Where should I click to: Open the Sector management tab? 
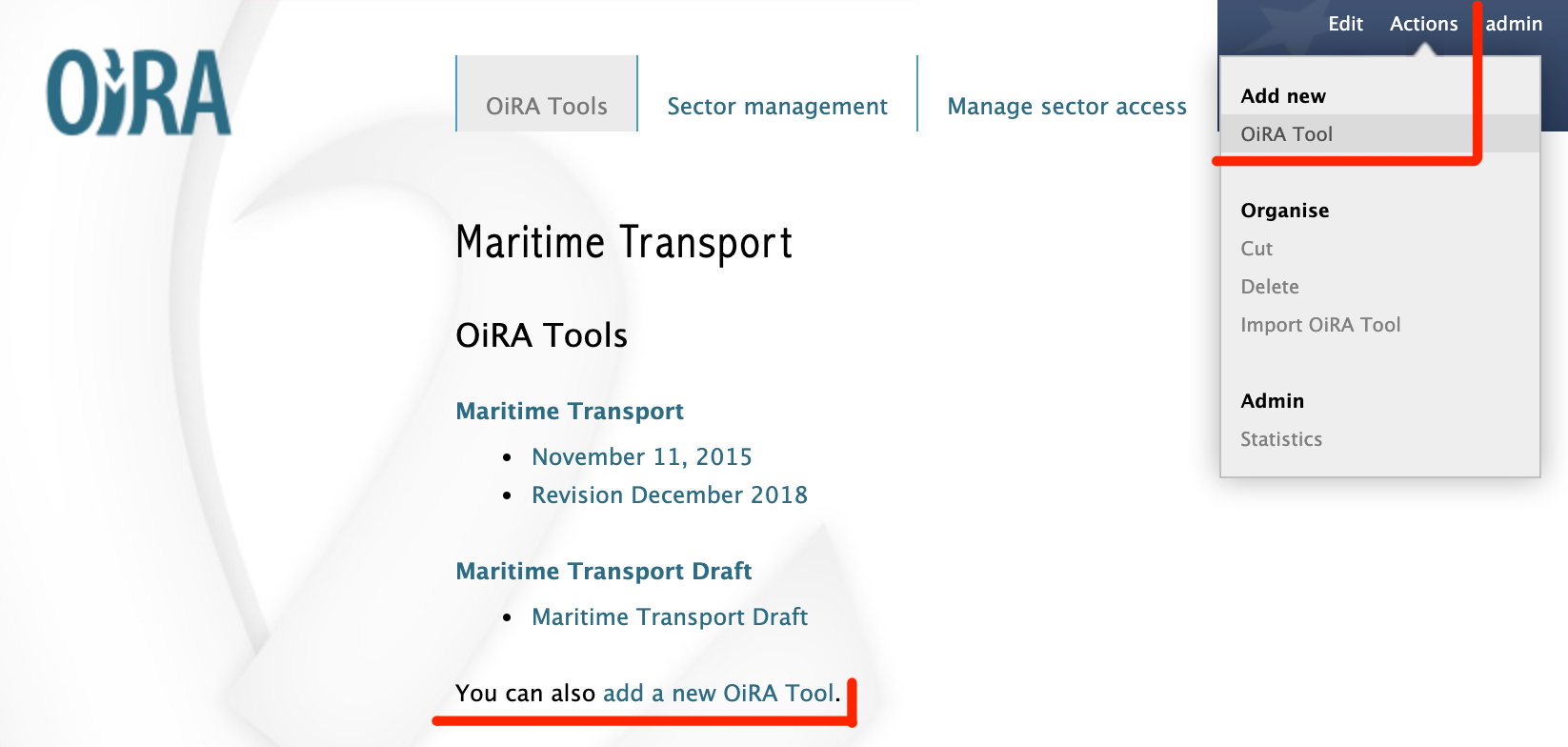pyautogui.click(x=776, y=106)
